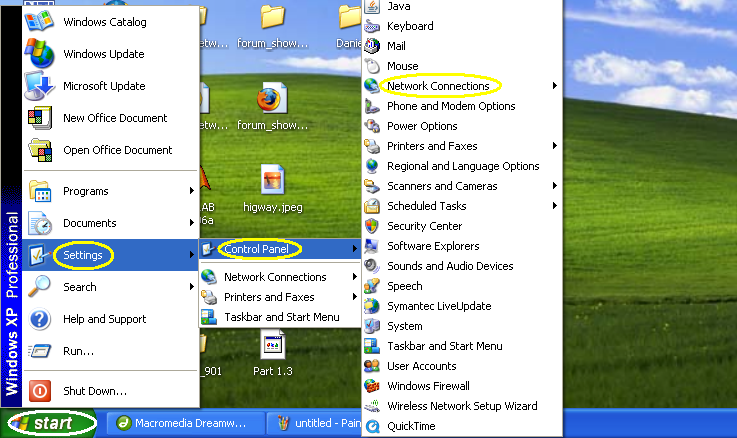Click the QuickTime icon
Viewport: 737px width, 438px height.
373,426
